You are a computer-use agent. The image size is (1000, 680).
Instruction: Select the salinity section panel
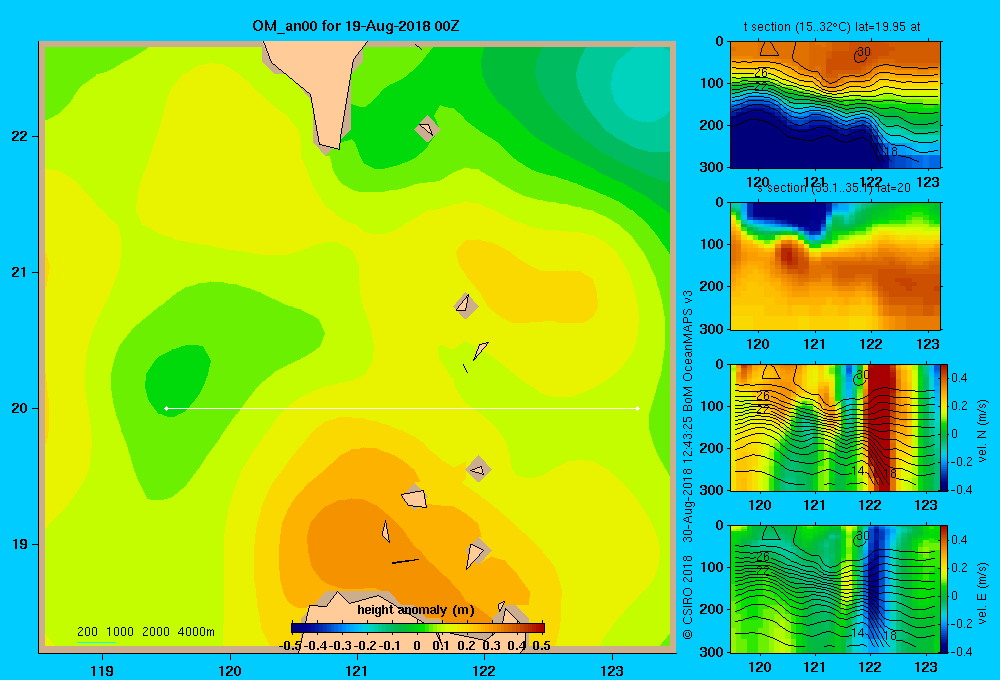coord(835,266)
